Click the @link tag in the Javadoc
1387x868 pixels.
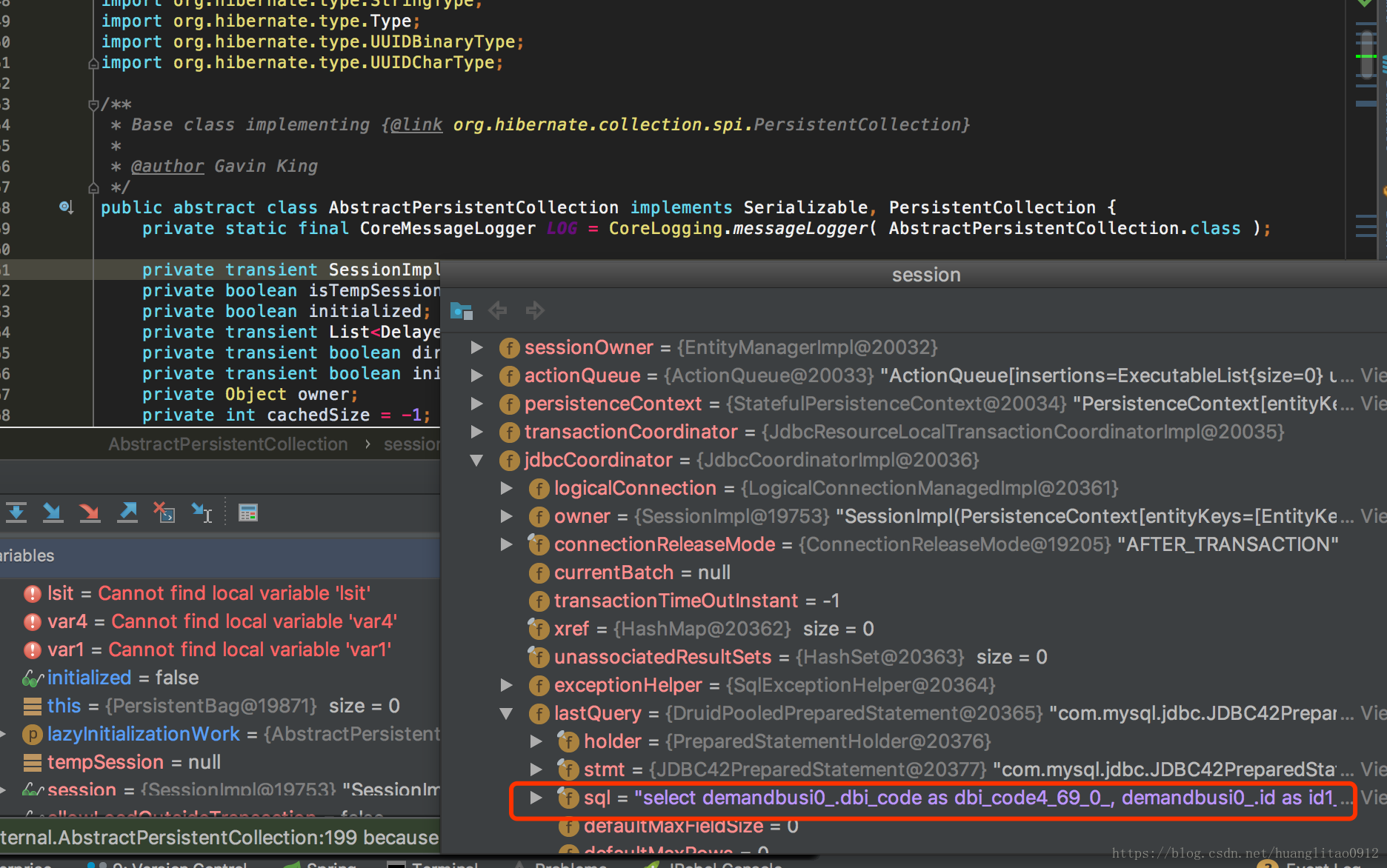tap(416, 125)
